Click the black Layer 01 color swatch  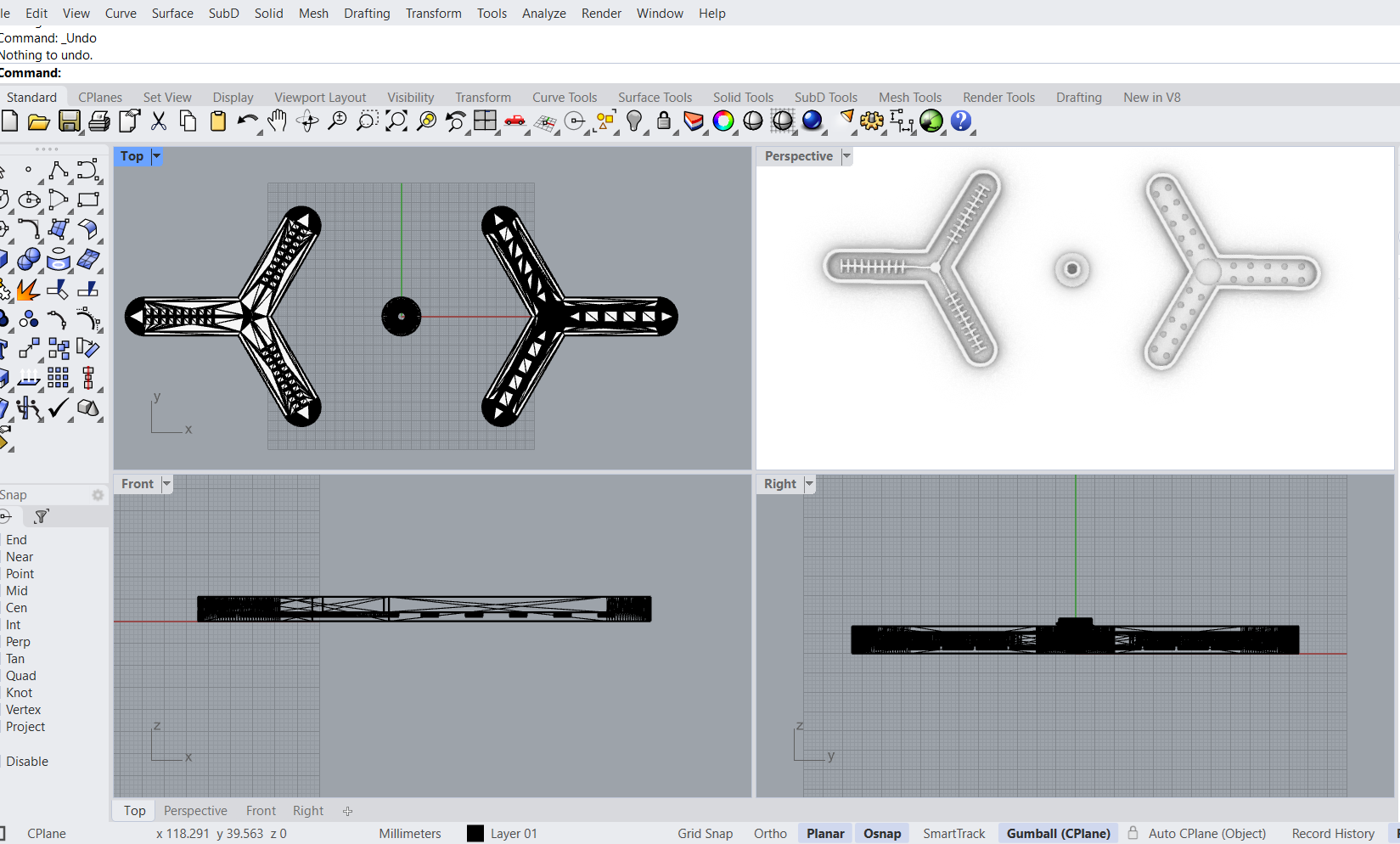pos(475,834)
